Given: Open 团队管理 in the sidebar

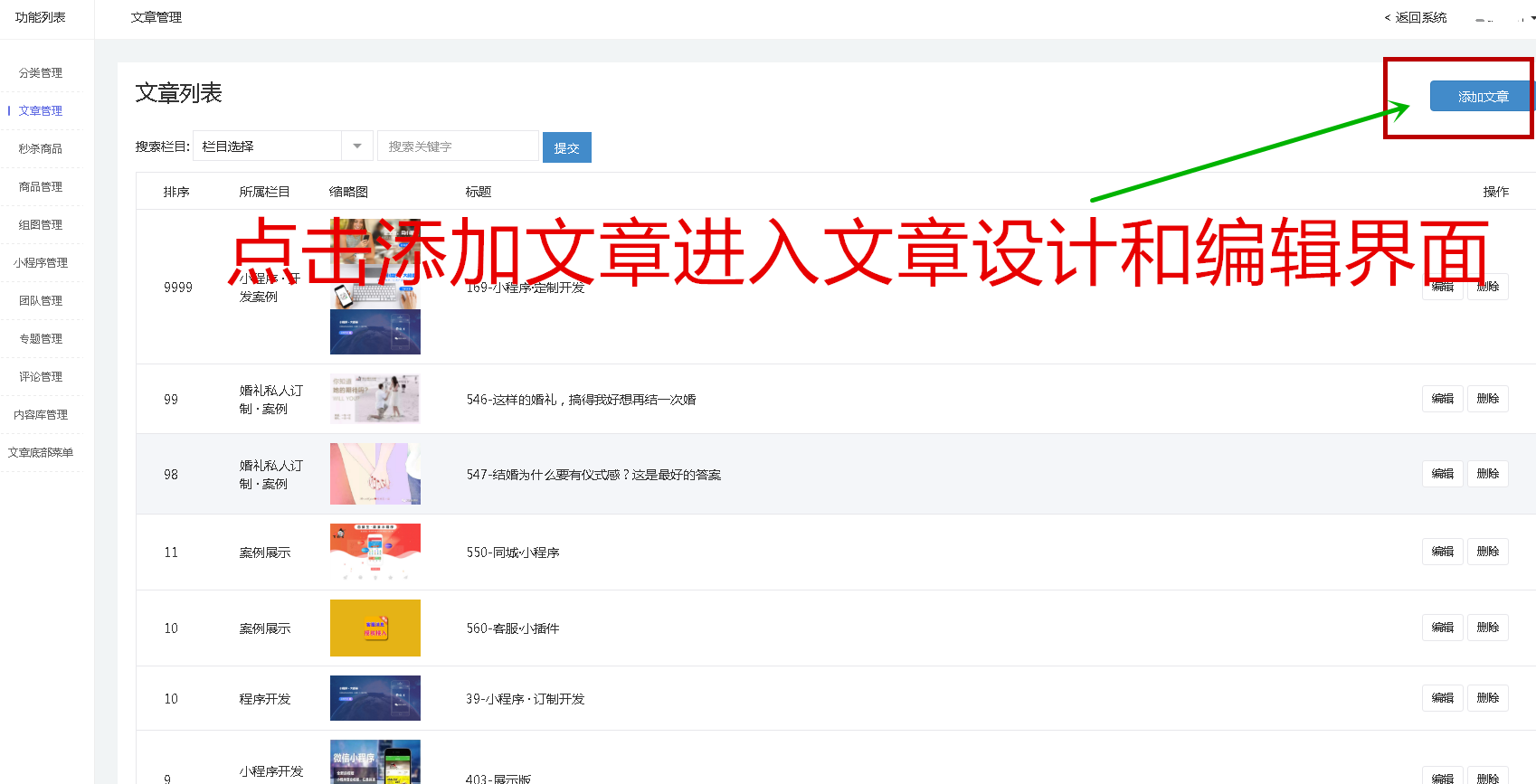Looking at the screenshot, I should 41,301.
